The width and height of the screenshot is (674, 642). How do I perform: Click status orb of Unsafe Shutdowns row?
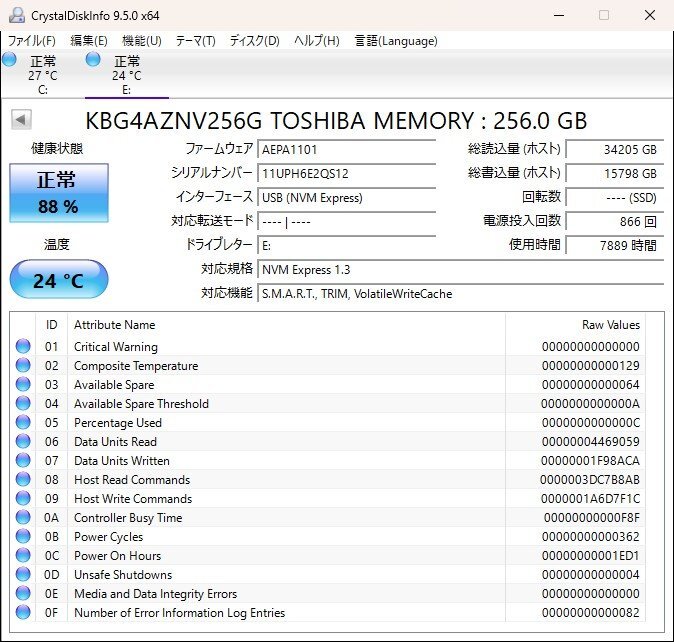(23, 575)
